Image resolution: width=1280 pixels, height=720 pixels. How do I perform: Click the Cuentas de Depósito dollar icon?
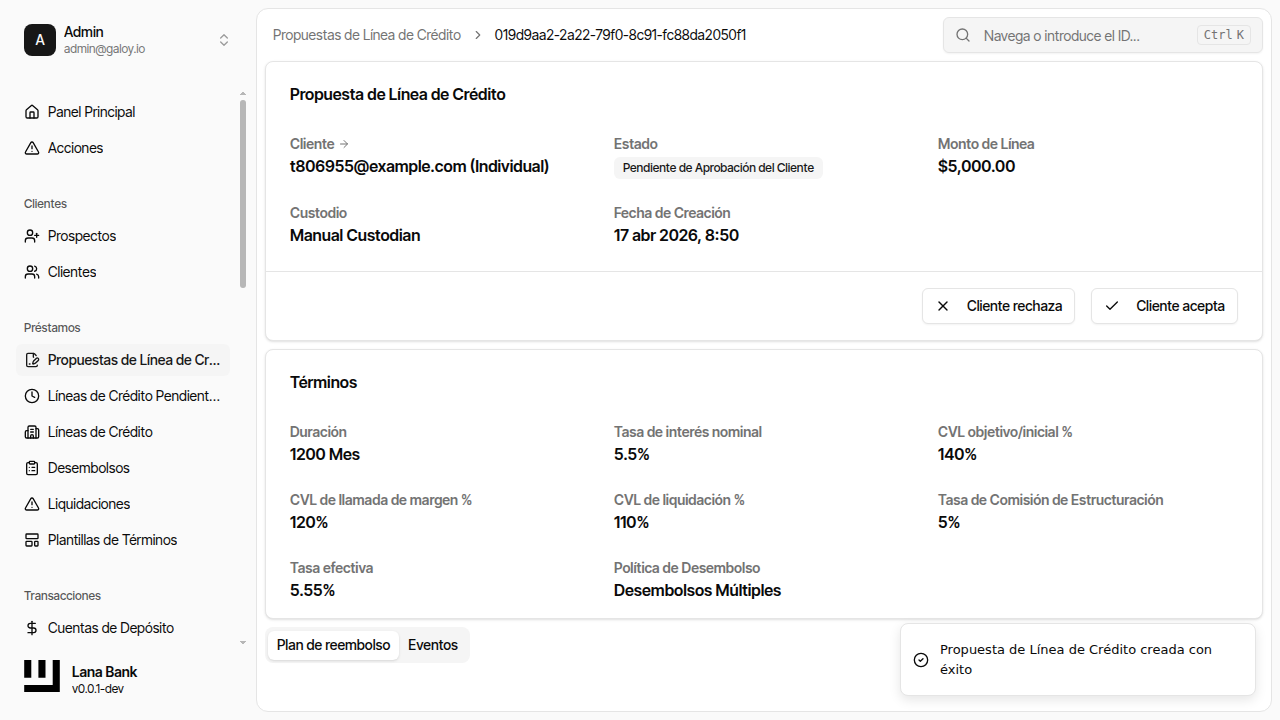(32, 628)
